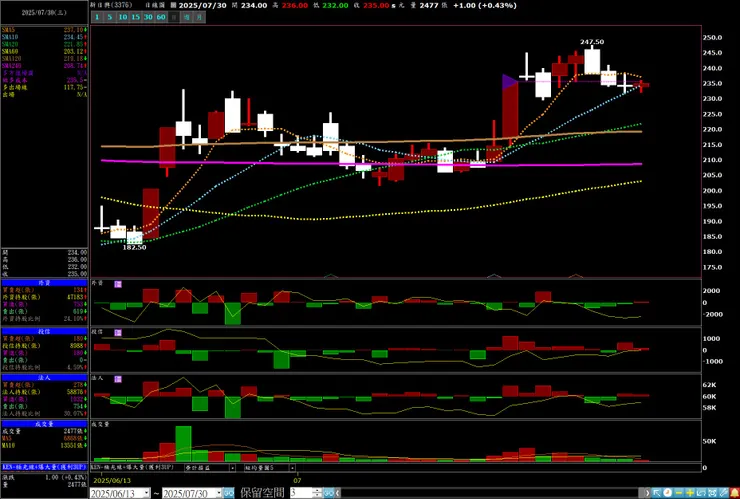Switch to the weekly (週) chart period
Viewport: 740px width, 499px height.
[187, 17]
